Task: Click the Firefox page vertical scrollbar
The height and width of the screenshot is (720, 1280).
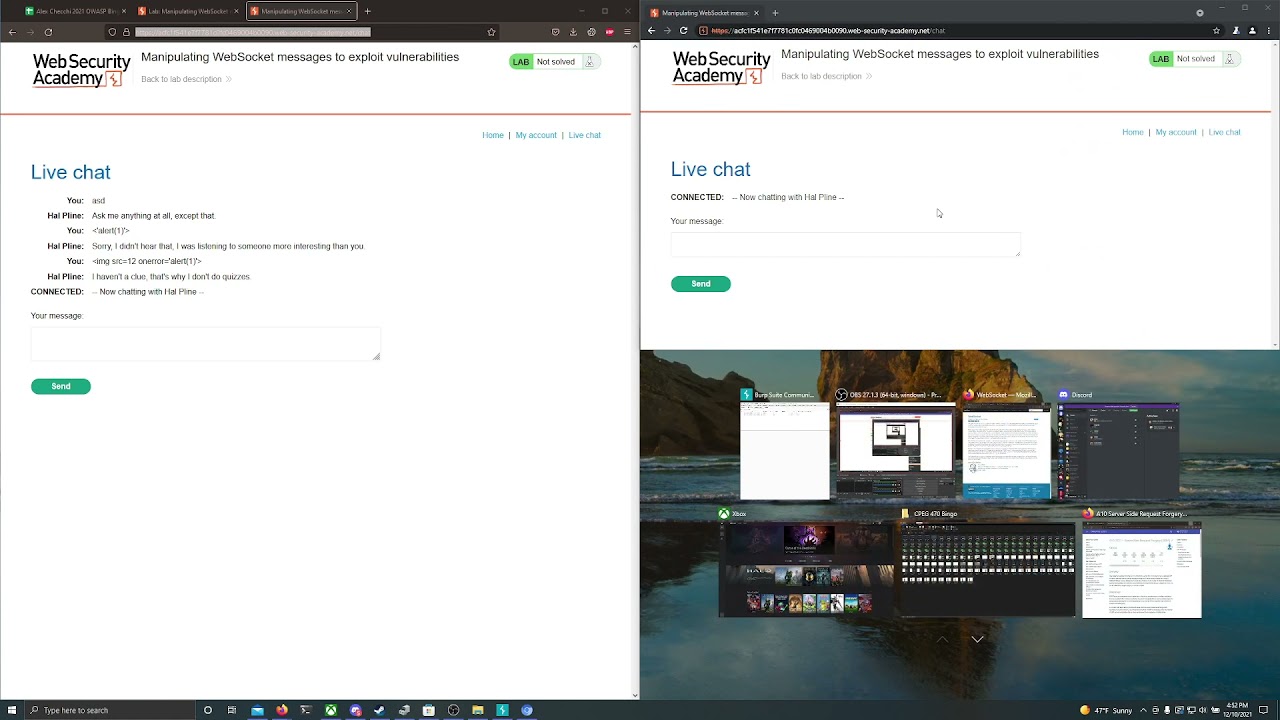Action: click(636, 370)
